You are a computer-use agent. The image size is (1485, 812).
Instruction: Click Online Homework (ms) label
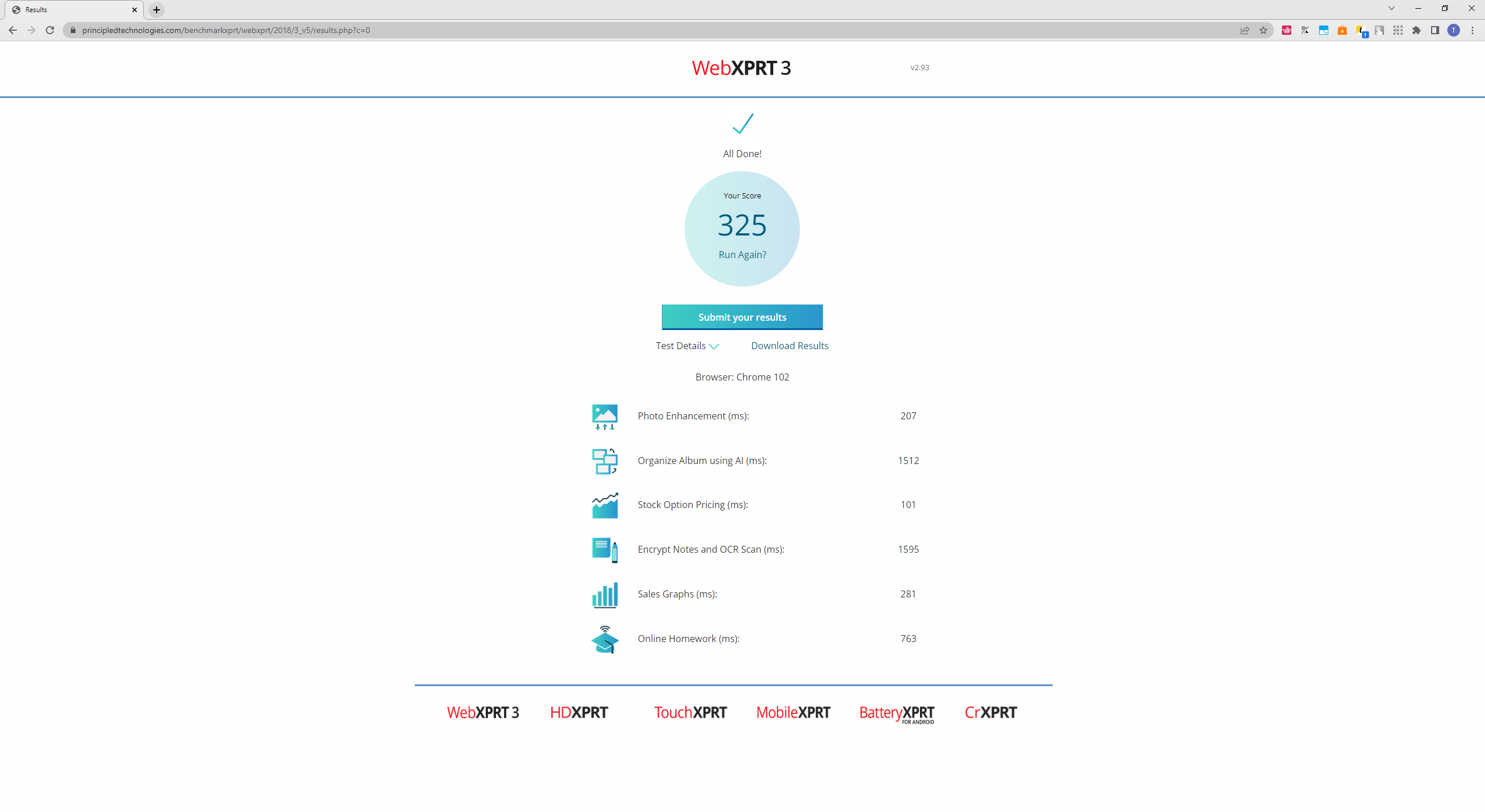[689, 639]
